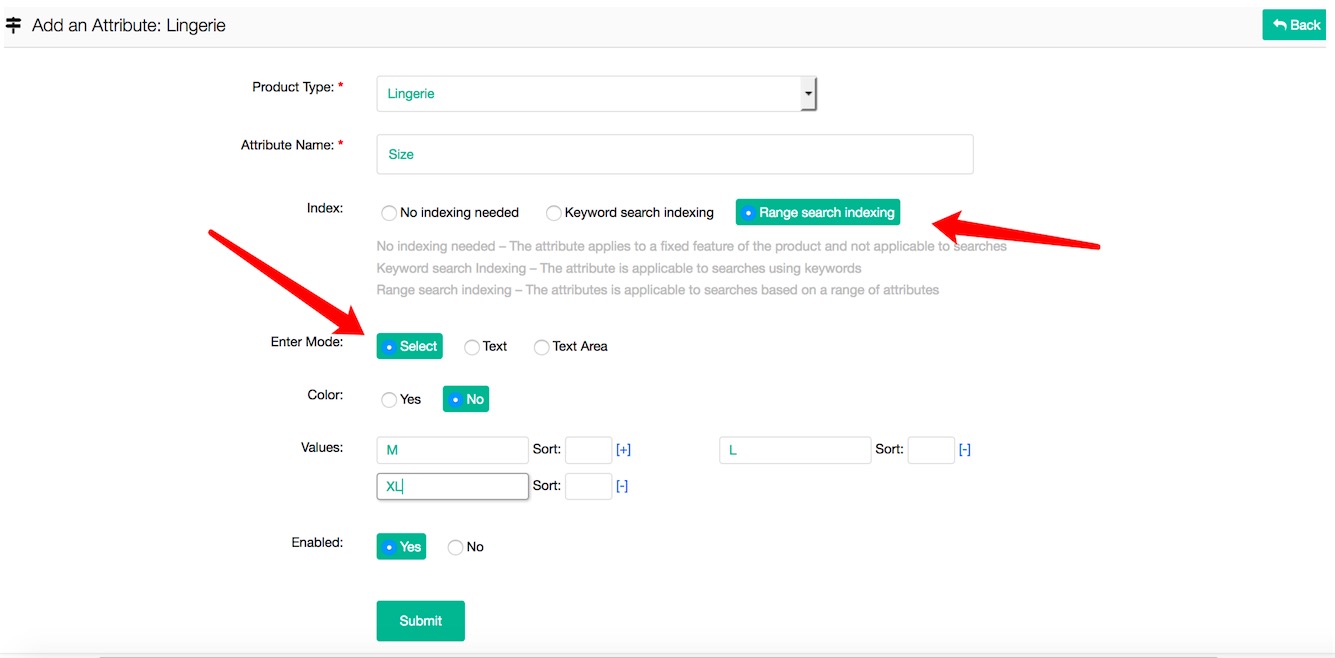Click the Attribute Name input field
Viewport: 1335px width, 658px height.
click(674, 154)
